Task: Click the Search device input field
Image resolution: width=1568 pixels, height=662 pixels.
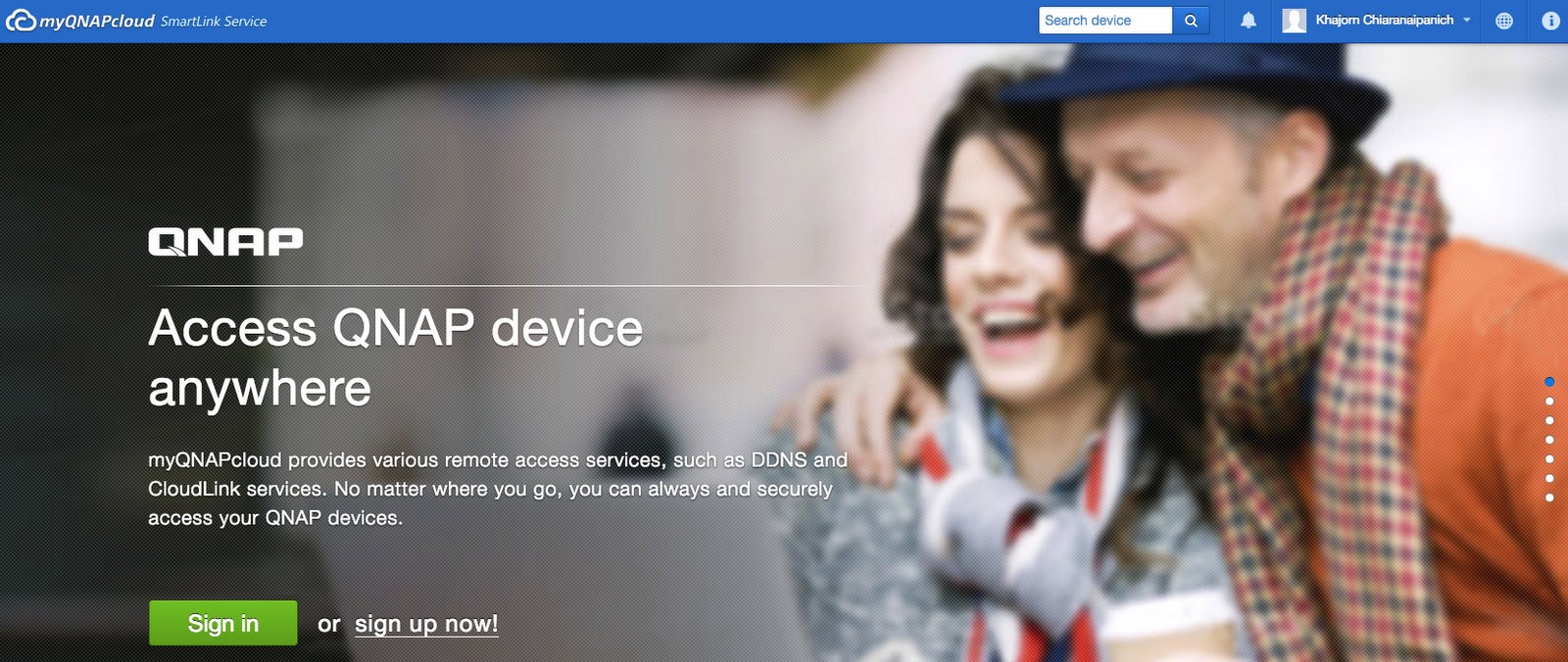Action: tap(1105, 21)
